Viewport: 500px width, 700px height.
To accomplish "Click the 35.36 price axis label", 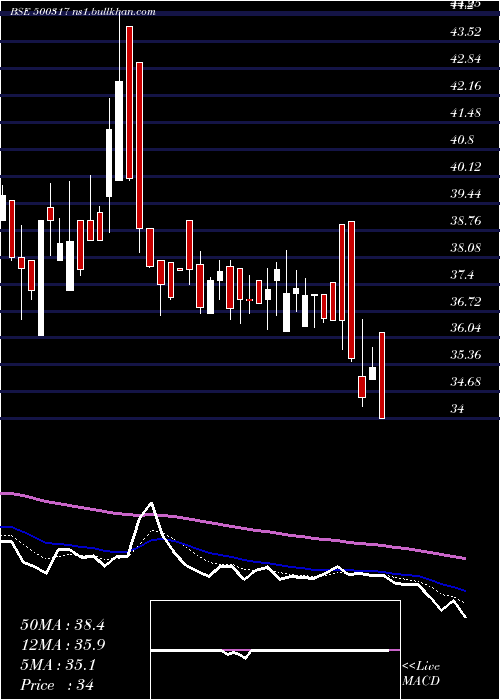I will coord(466,355).
